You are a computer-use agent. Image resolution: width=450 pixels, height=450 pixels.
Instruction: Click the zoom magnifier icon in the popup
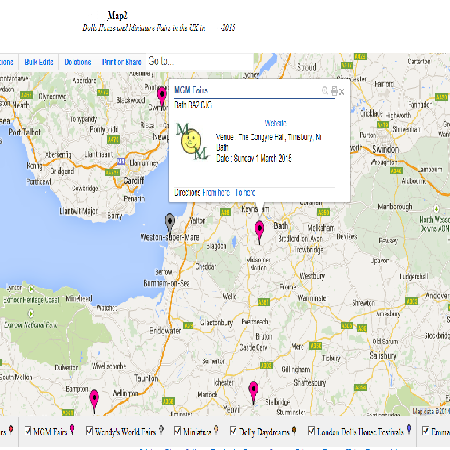pos(325,90)
